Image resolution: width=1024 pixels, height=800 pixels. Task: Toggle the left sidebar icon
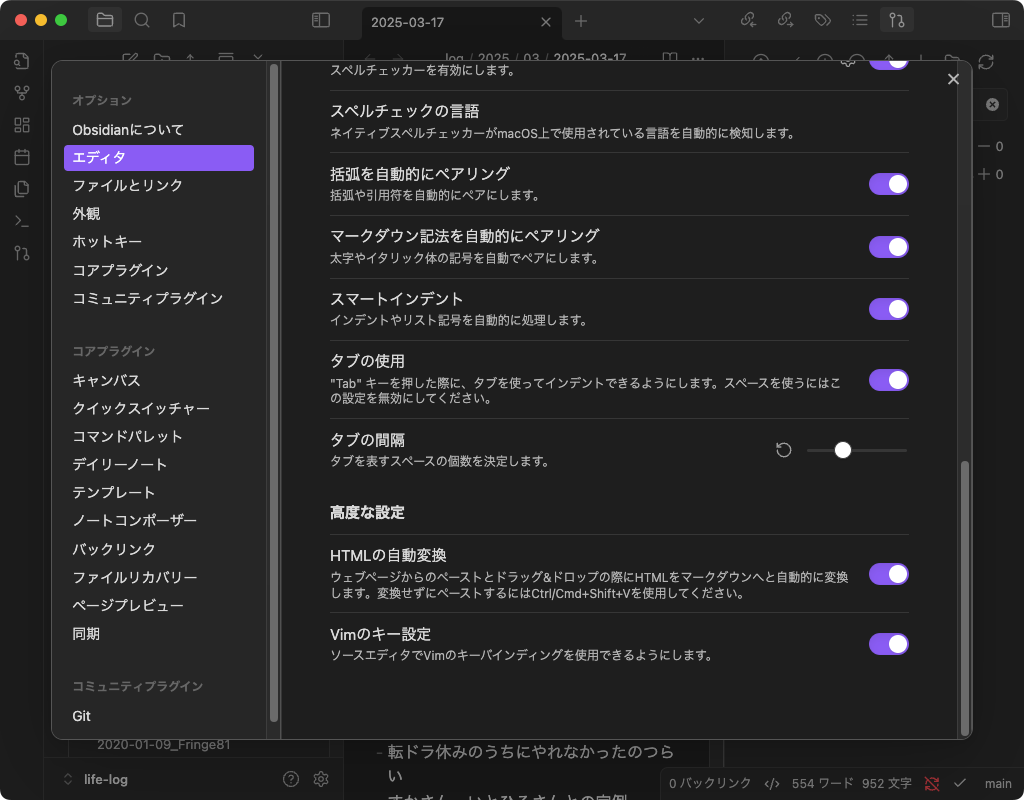click(321, 20)
